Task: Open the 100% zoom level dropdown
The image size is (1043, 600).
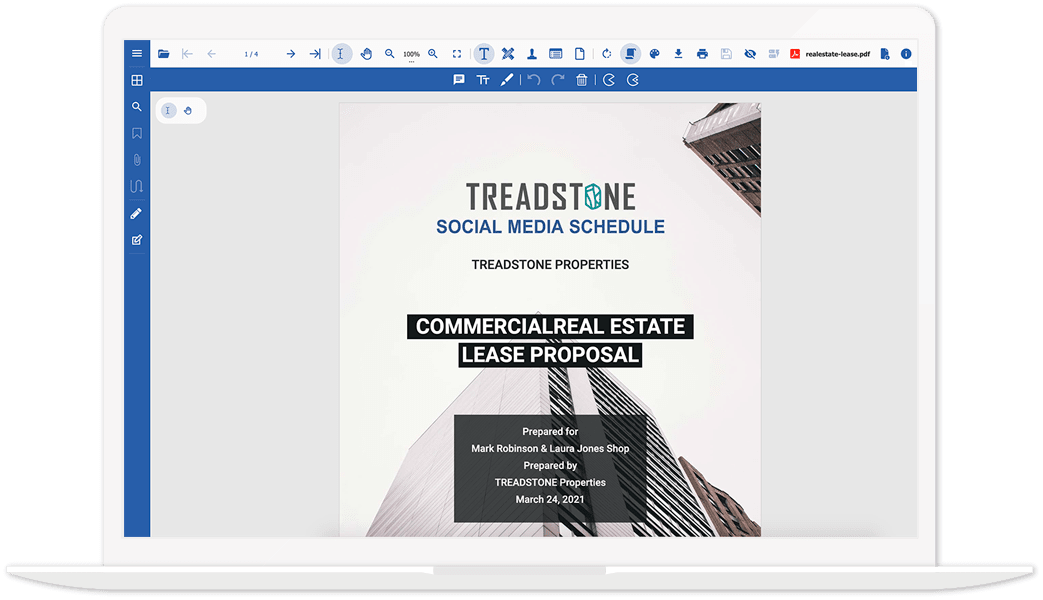Action: 411,55
